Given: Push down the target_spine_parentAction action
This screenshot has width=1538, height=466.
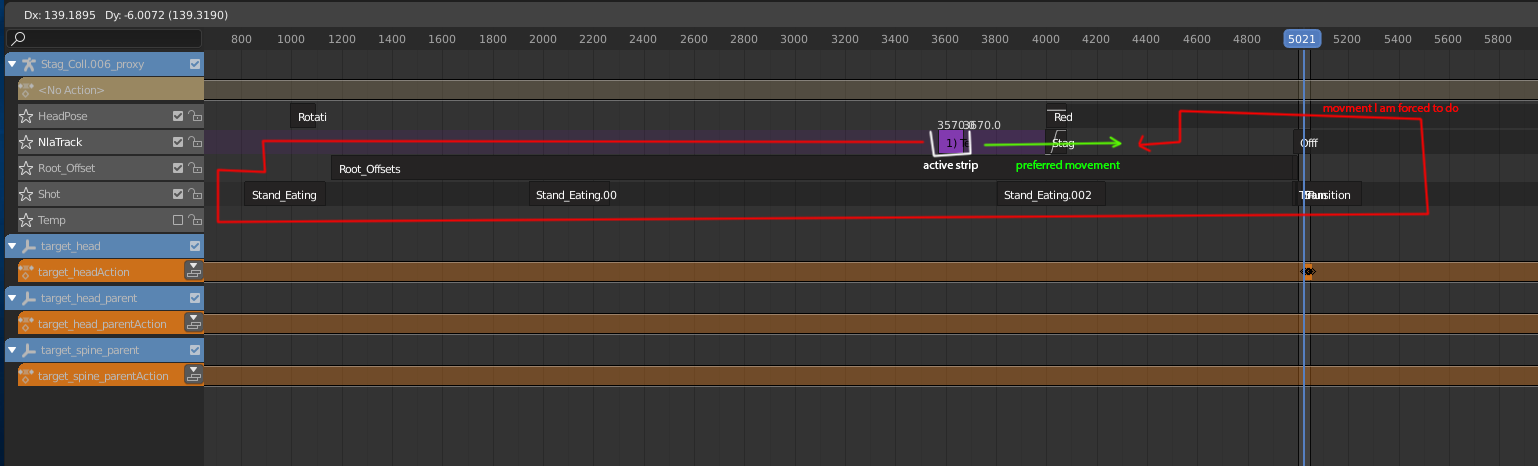Looking at the screenshot, I should click(194, 375).
